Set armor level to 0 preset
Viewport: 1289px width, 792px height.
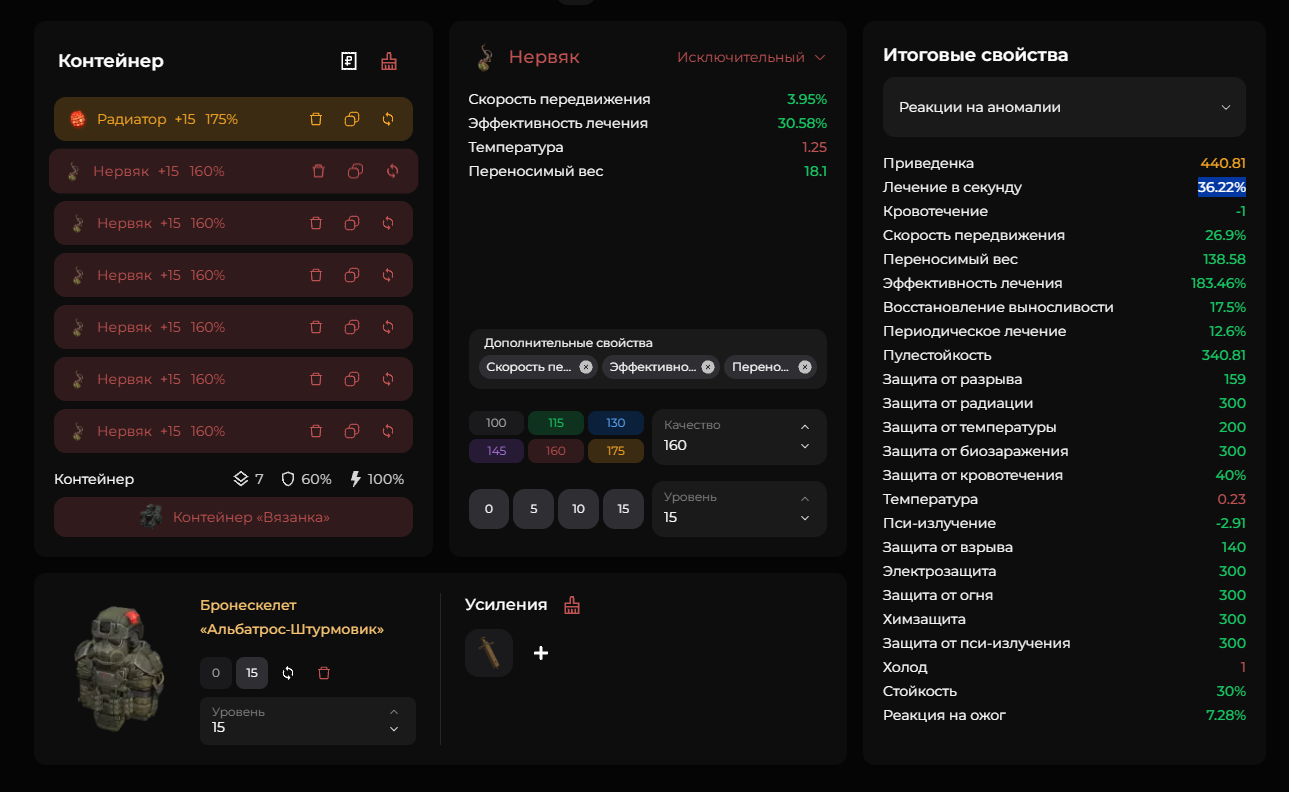coord(216,673)
